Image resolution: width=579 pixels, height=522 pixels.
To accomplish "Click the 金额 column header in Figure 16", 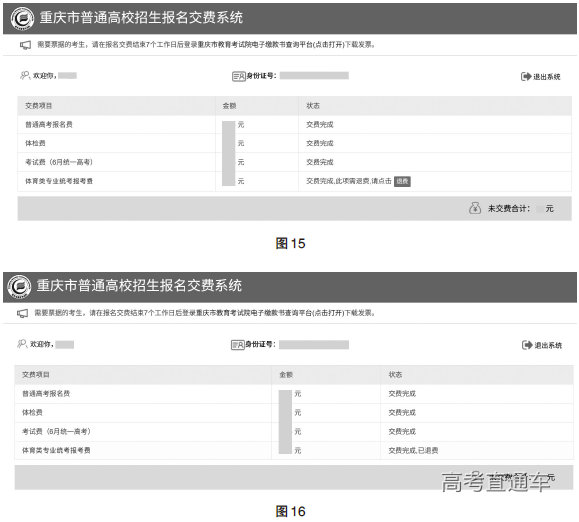I will [x=286, y=375].
